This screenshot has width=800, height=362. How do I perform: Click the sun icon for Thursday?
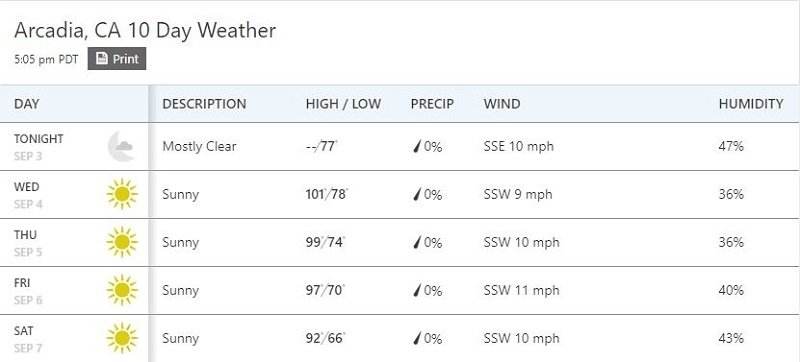pyautogui.click(x=122, y=242)
